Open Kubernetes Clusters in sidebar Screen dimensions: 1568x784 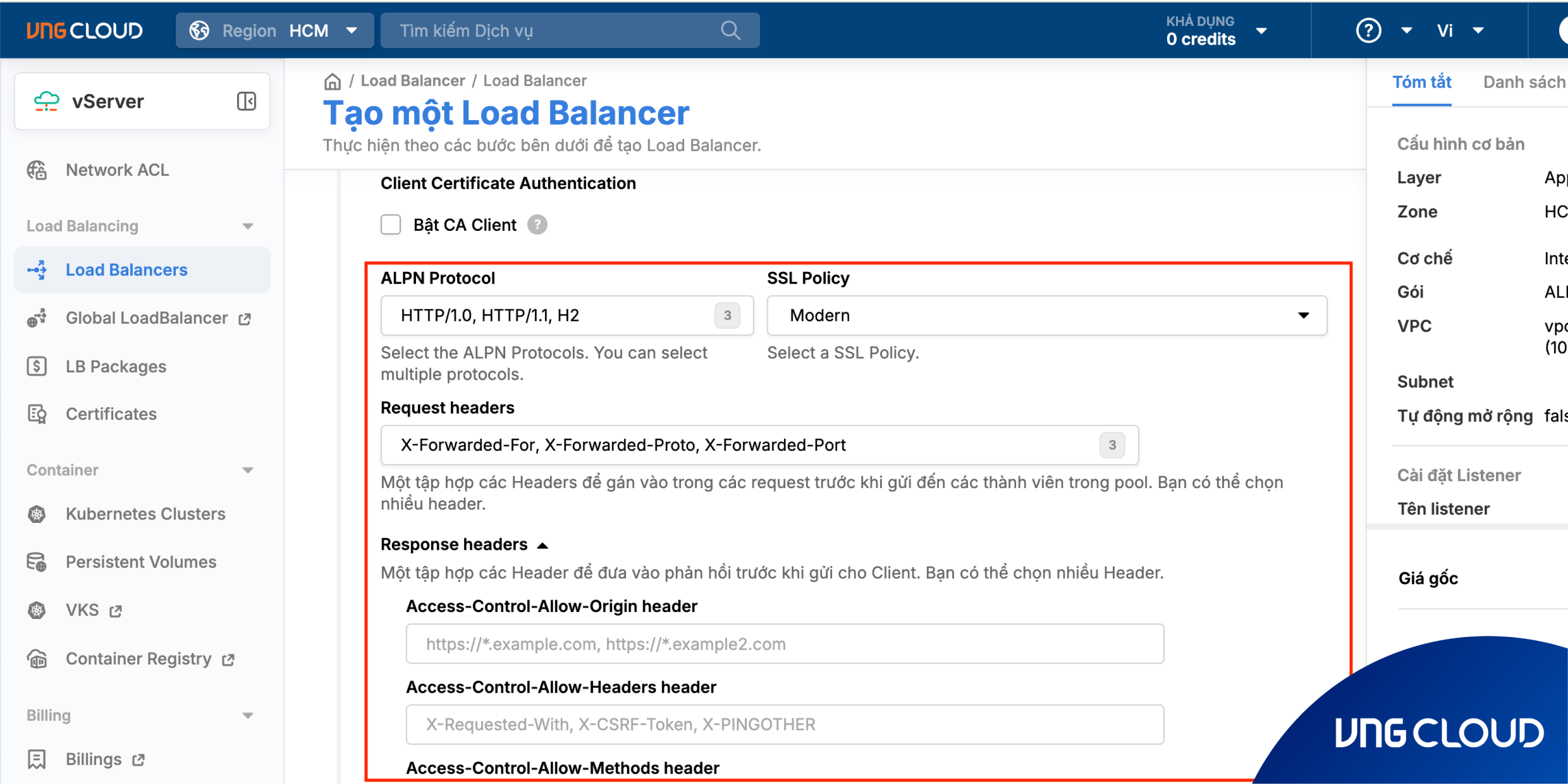145,514
